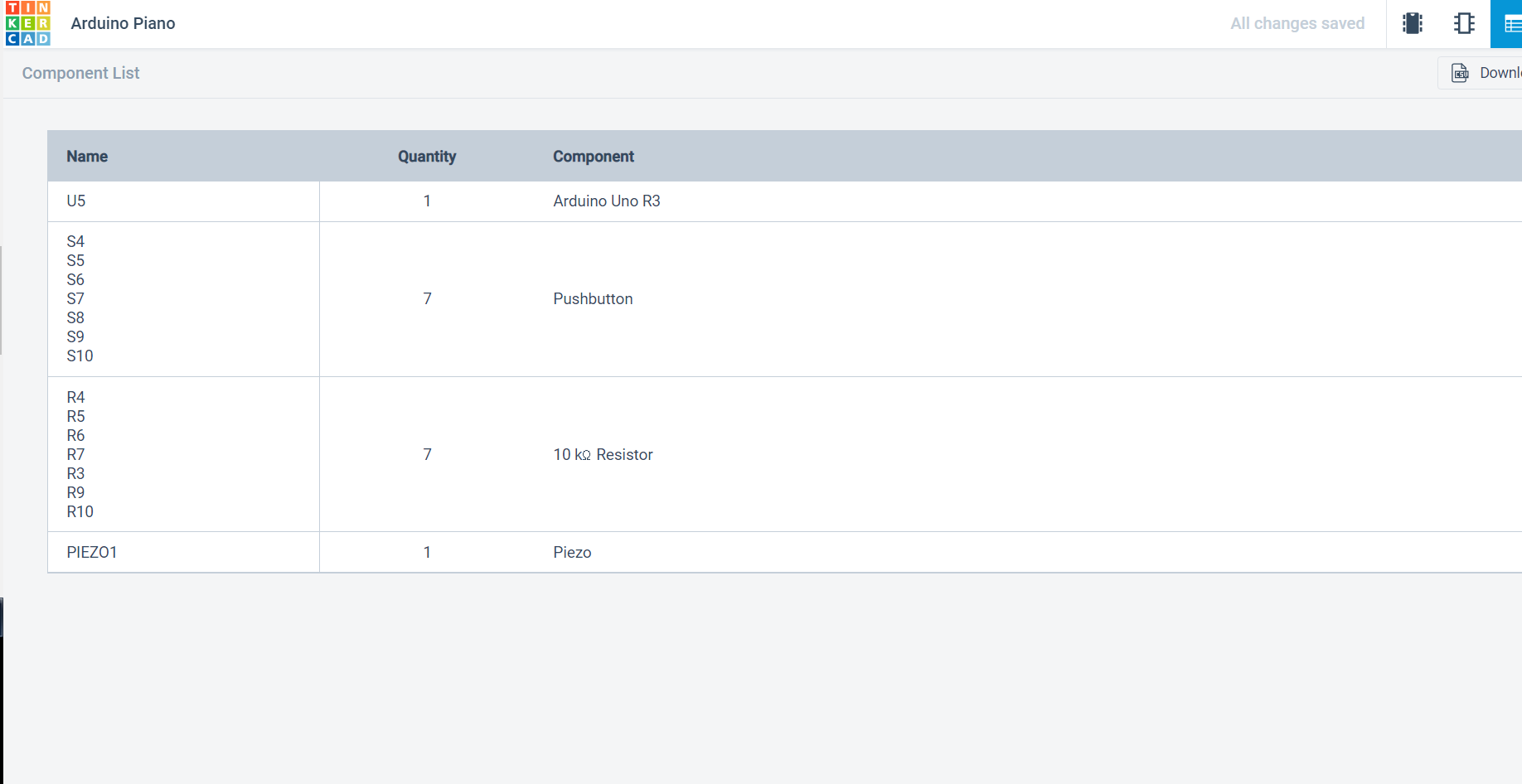Click the Name column header

(87, 157)
